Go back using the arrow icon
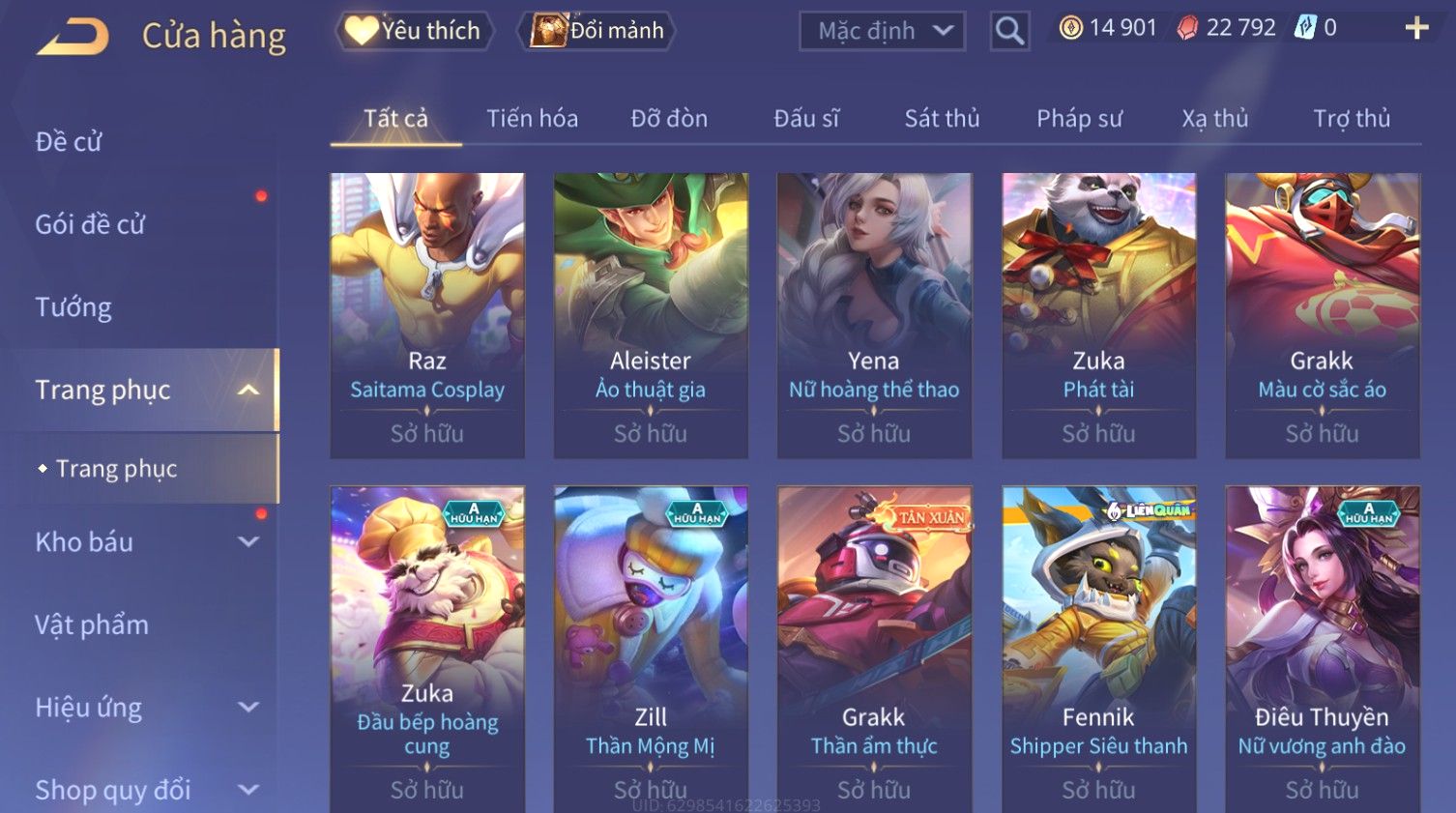1456x813 pixels. [73, 37]
